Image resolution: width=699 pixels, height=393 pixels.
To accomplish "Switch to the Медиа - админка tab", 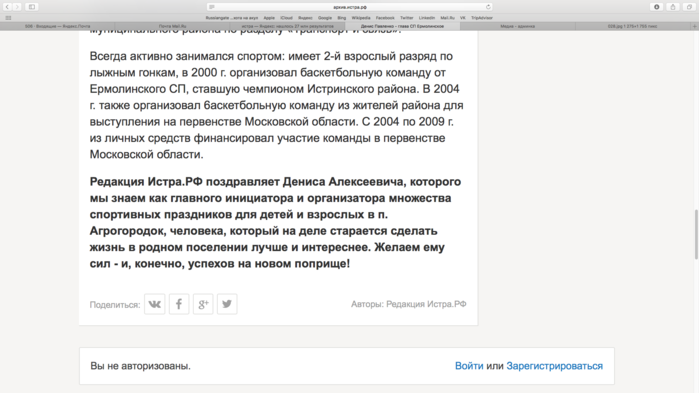I will tap(518, 26).
